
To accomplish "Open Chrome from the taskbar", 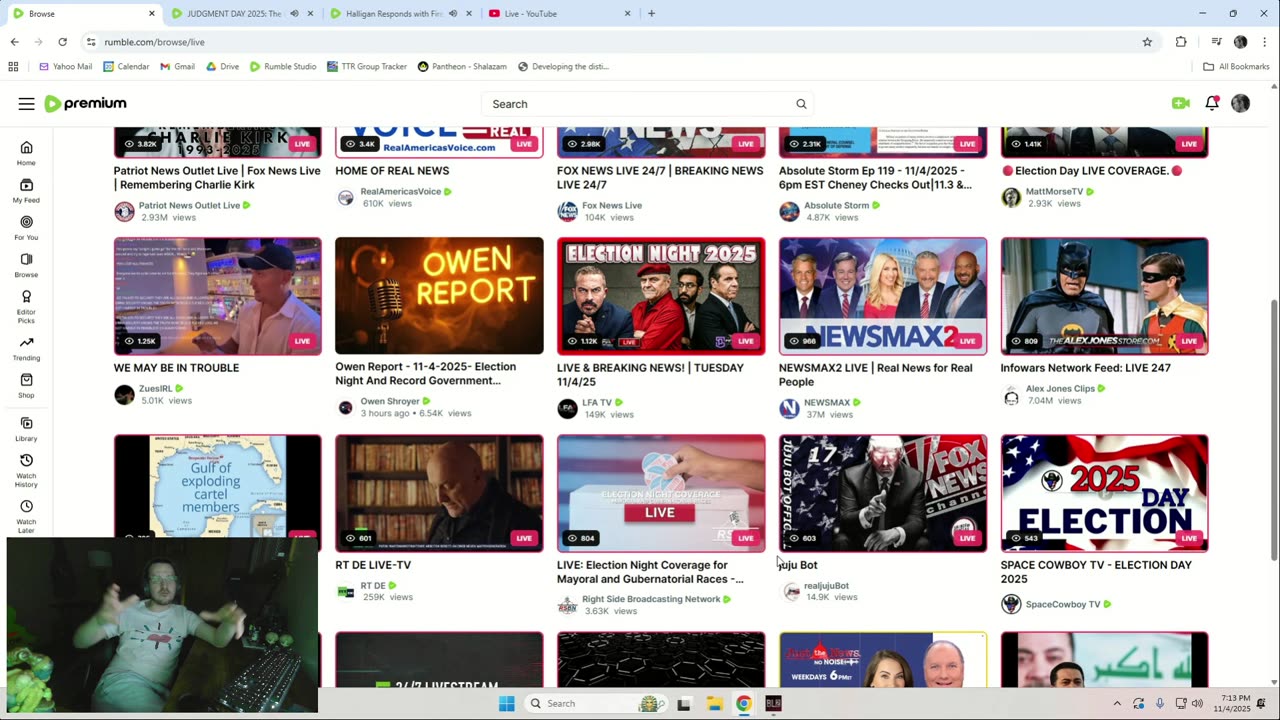I will tap(744, 703).
